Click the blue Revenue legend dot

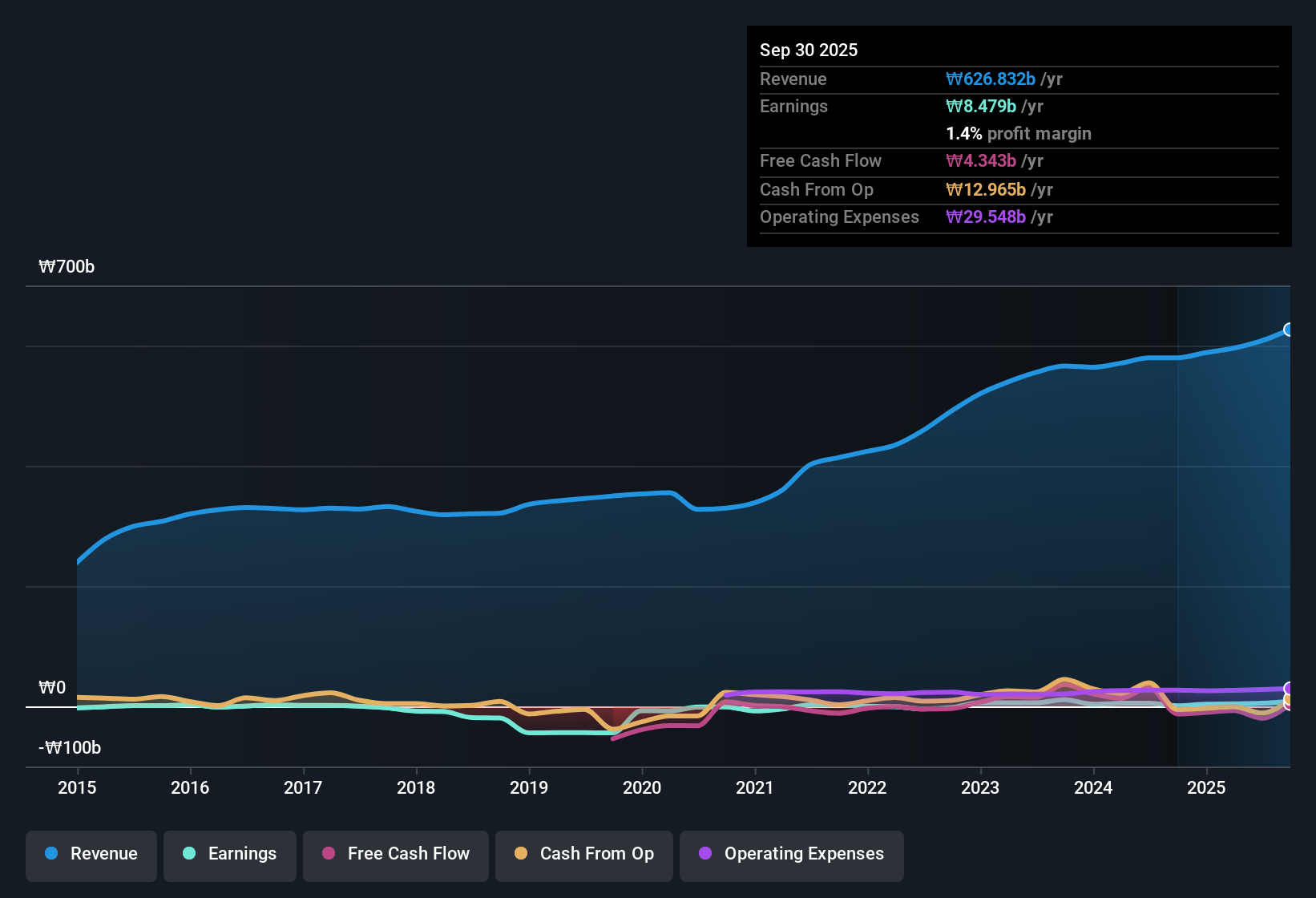(50, 854)
